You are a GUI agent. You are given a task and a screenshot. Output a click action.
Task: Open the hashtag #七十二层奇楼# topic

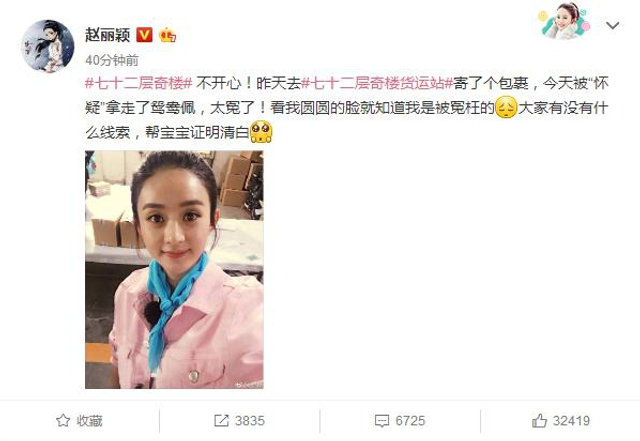pyautogui.click(x=138, y=83)
